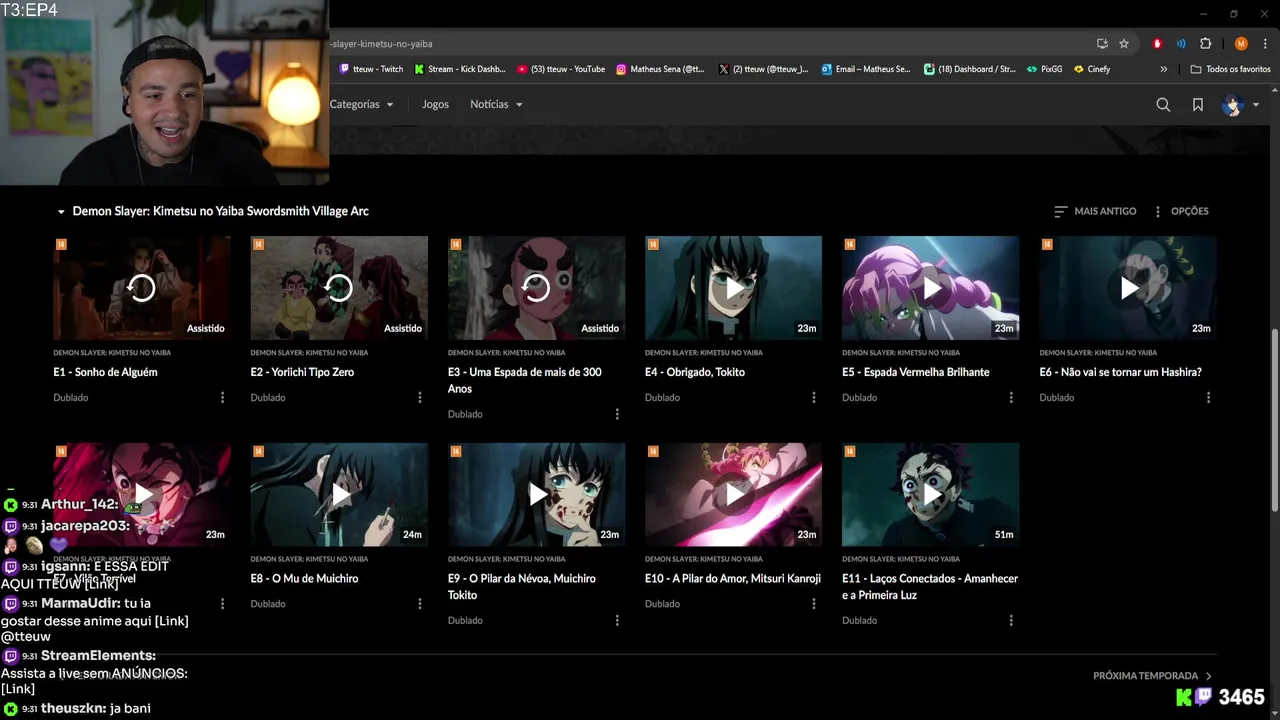Bookmark this page with star icon
This screenshot has width=1280, height=720.
click(1124, 44)
